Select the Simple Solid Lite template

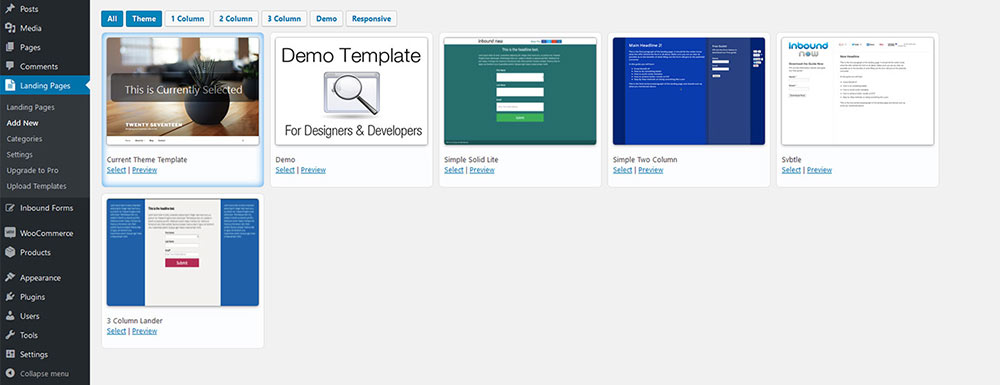453,170
